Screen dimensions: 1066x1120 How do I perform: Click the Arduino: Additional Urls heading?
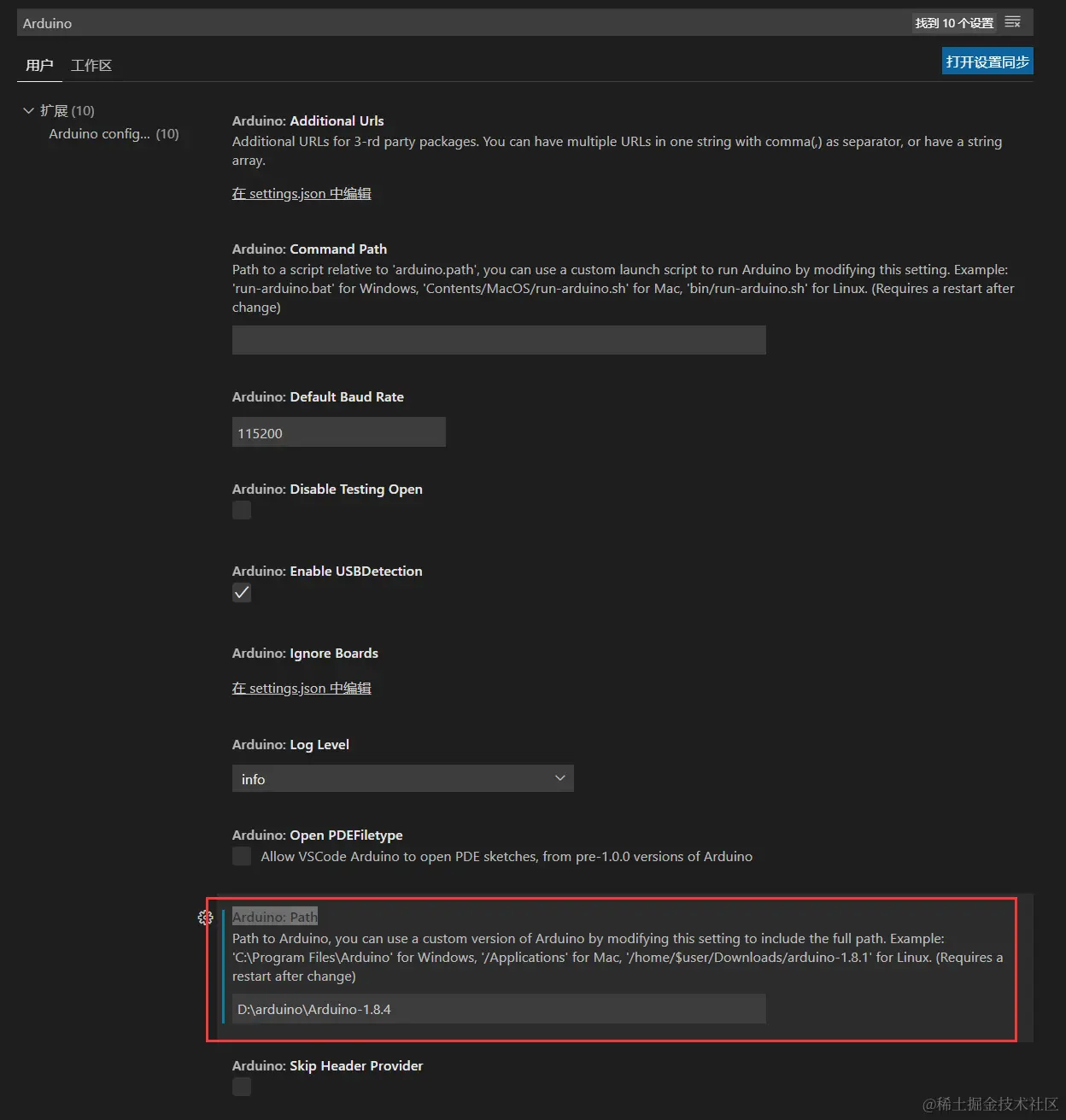click(307, 120)
